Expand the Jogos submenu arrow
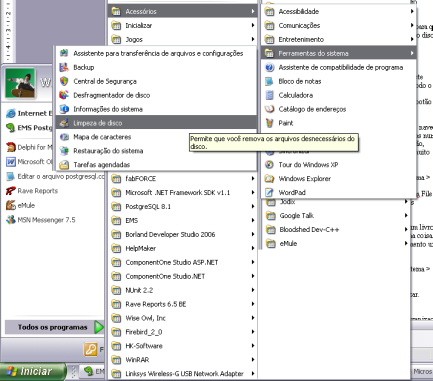The image size is (433, 381). click(x=253, y=39)
